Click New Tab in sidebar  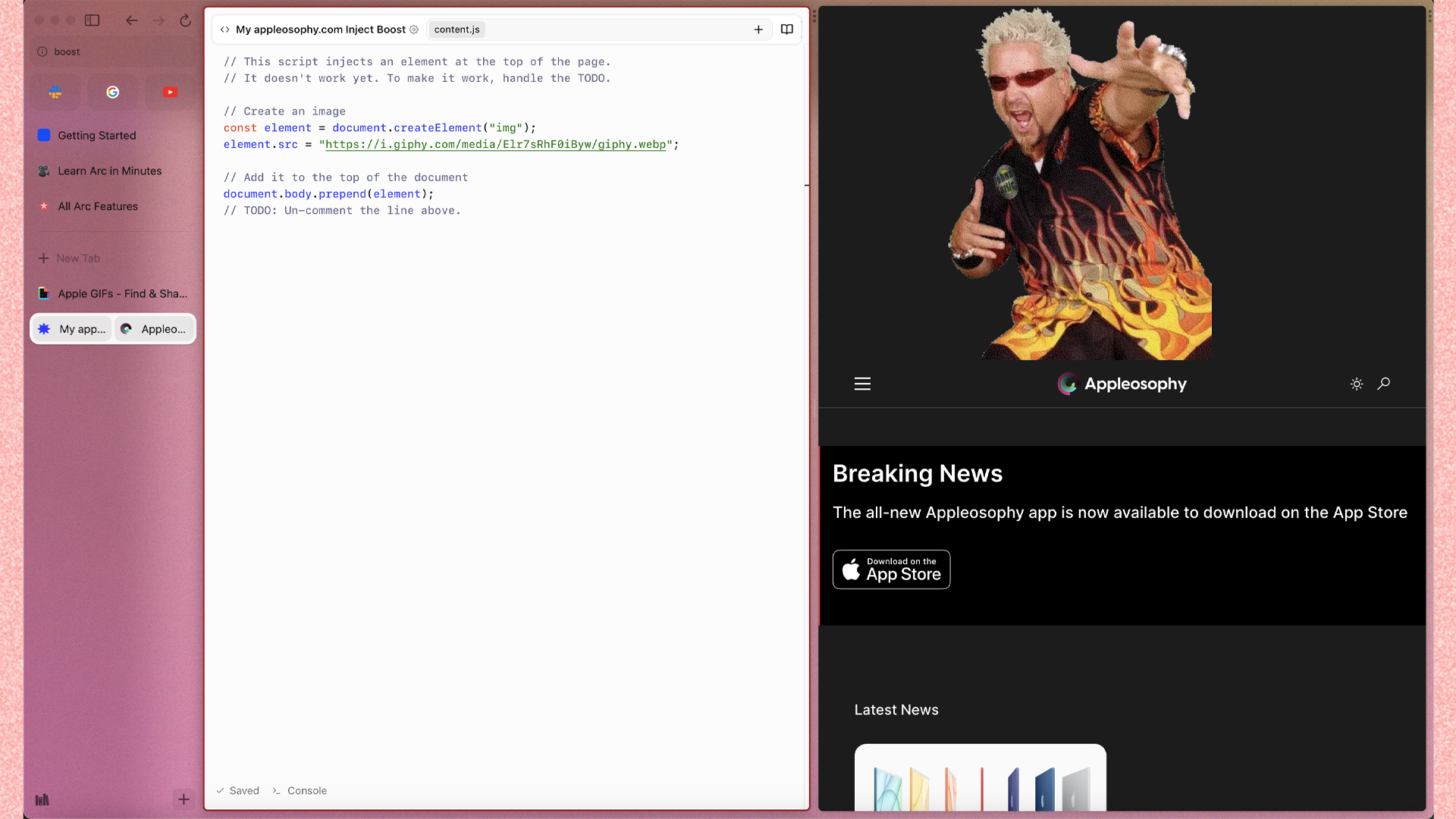coord(113,258)
